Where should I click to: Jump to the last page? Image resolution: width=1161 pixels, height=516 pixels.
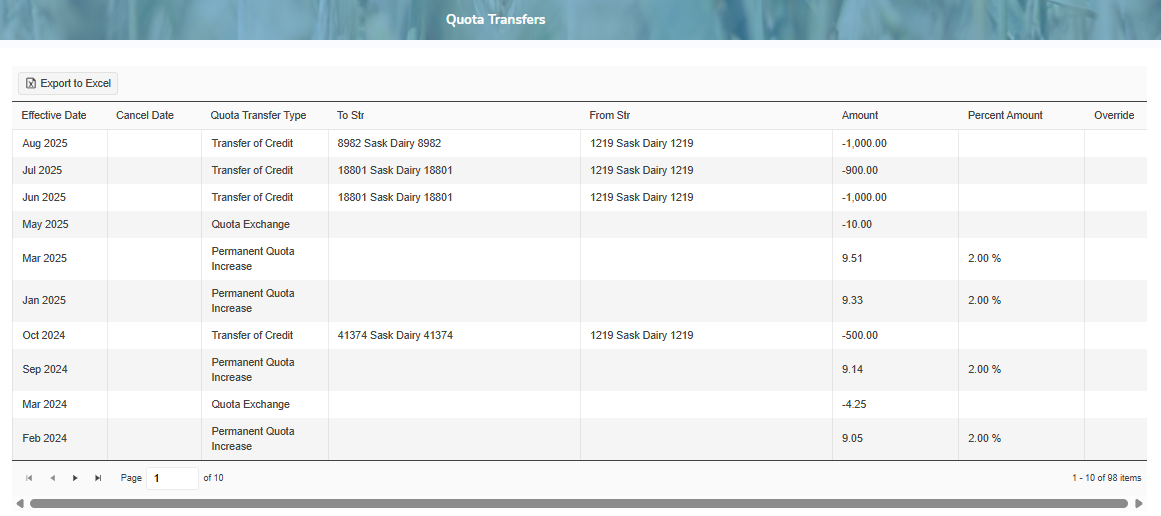(98, 478)
